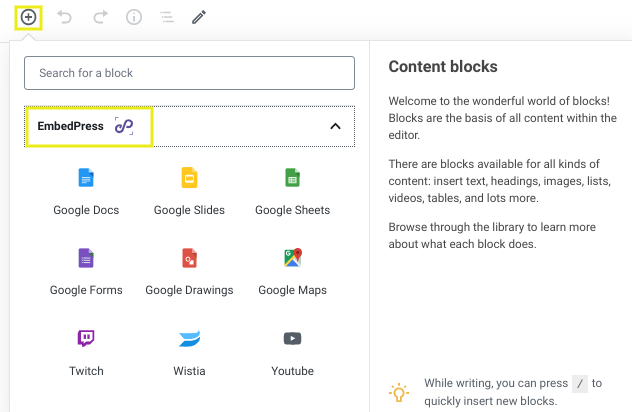The width and height of the screenshot is (632, 412).
Task: Insert the Google Maps block
Action: click(292, 273)
